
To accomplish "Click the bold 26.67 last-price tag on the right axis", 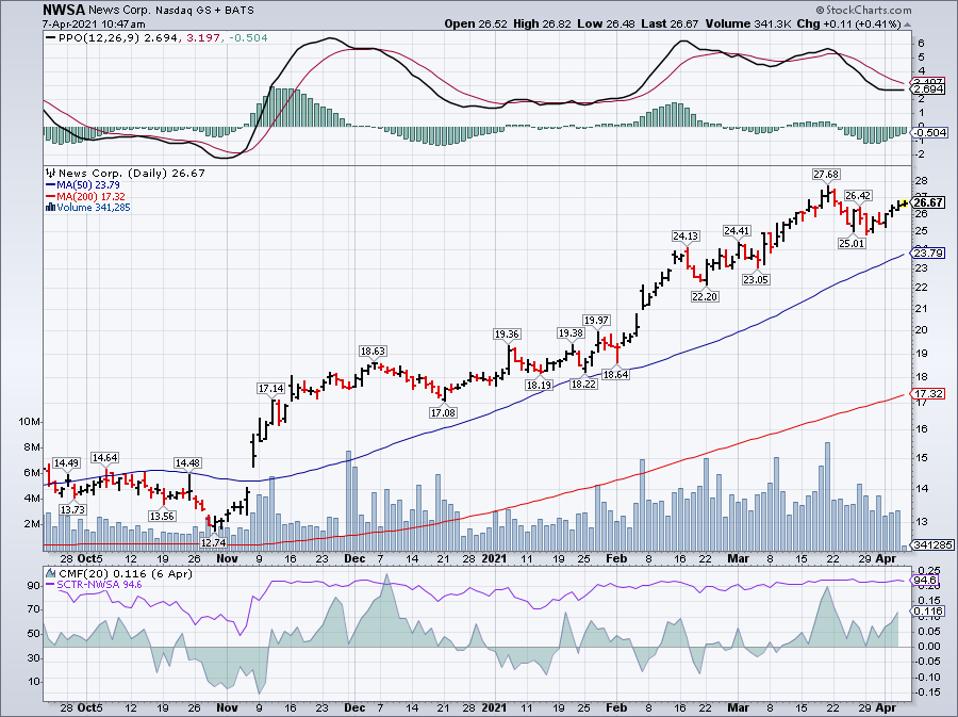I will coord(929,203).
